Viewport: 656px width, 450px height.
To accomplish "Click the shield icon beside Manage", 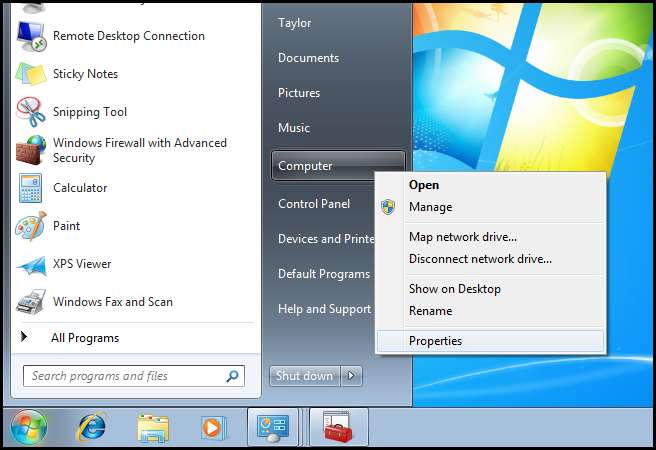I will click(x=388, y=207).
